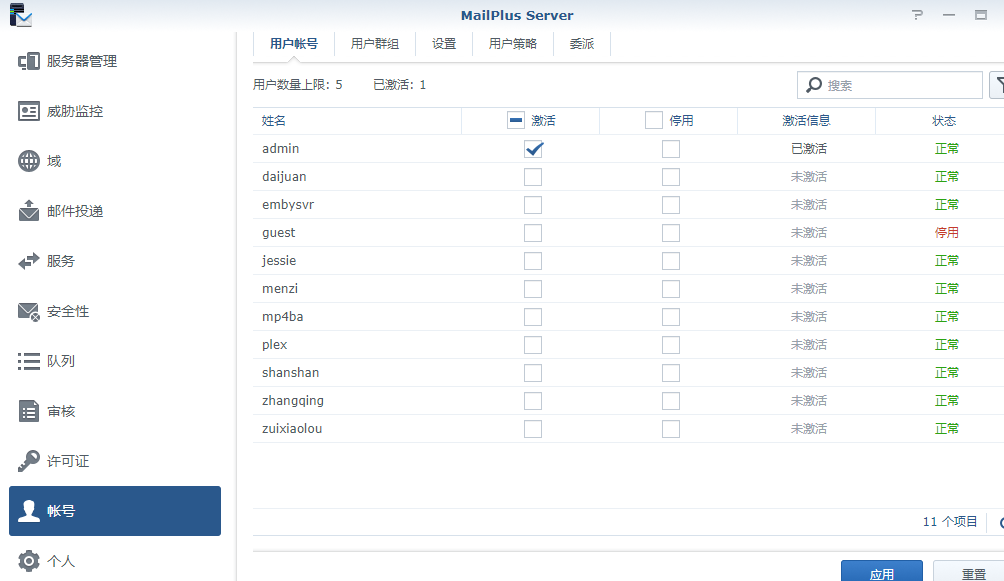Toggle the 激活 column header checkbox

pos(514,120)
